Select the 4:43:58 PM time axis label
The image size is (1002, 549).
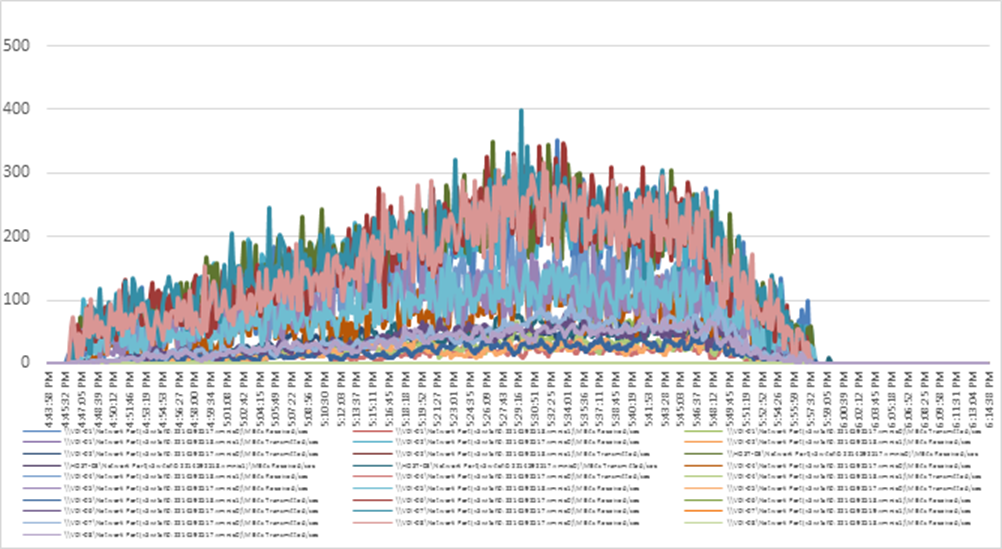pos(50,399)
